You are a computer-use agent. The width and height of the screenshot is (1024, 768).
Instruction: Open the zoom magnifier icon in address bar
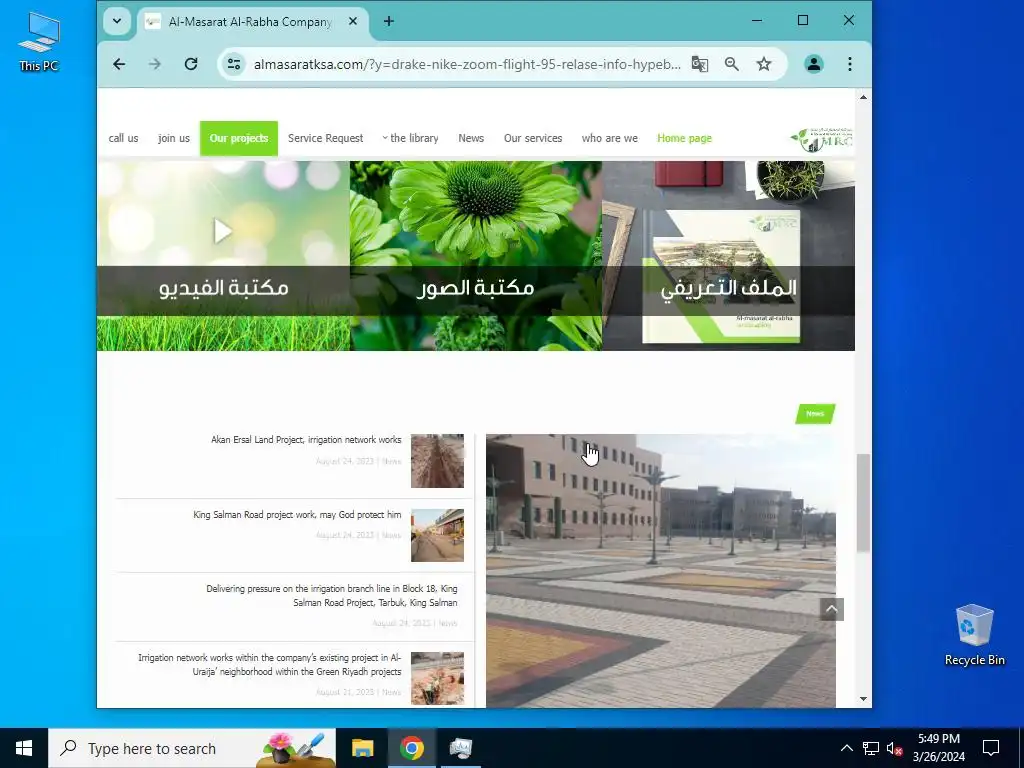(x=731, y=64)
